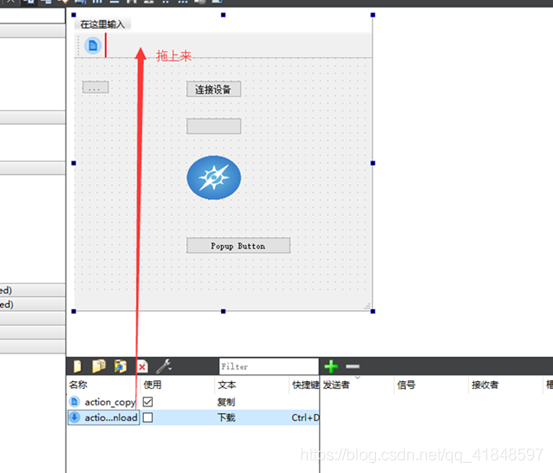Toggle the action_copy used checkbox

[x=148, y=402]
